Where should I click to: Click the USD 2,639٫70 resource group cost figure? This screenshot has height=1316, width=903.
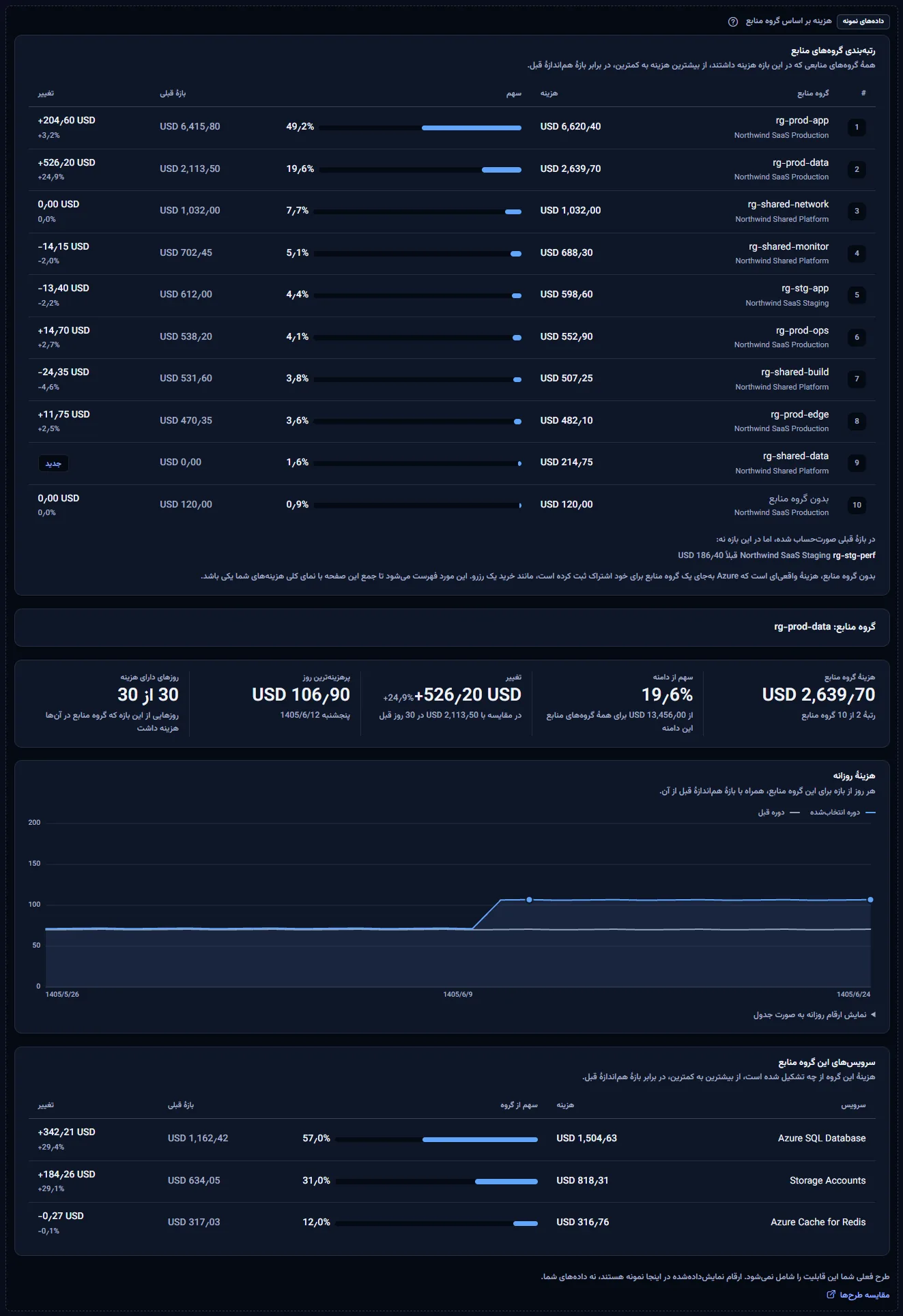tap(818, 695)
